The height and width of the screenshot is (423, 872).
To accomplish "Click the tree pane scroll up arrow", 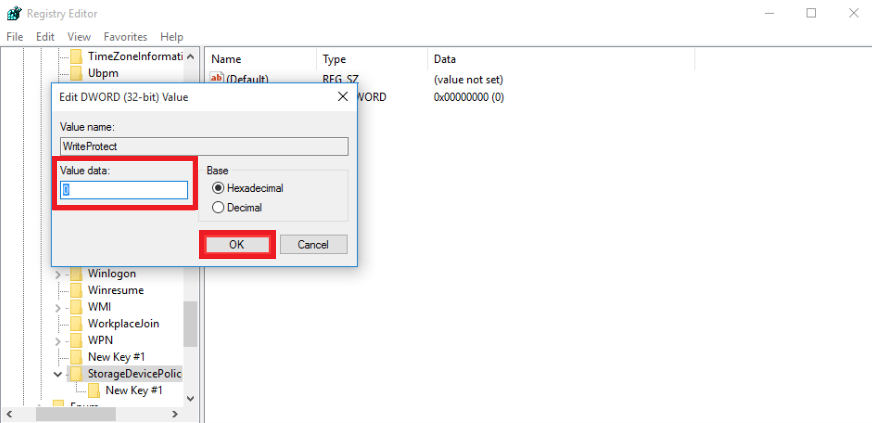I will [190, 56].
